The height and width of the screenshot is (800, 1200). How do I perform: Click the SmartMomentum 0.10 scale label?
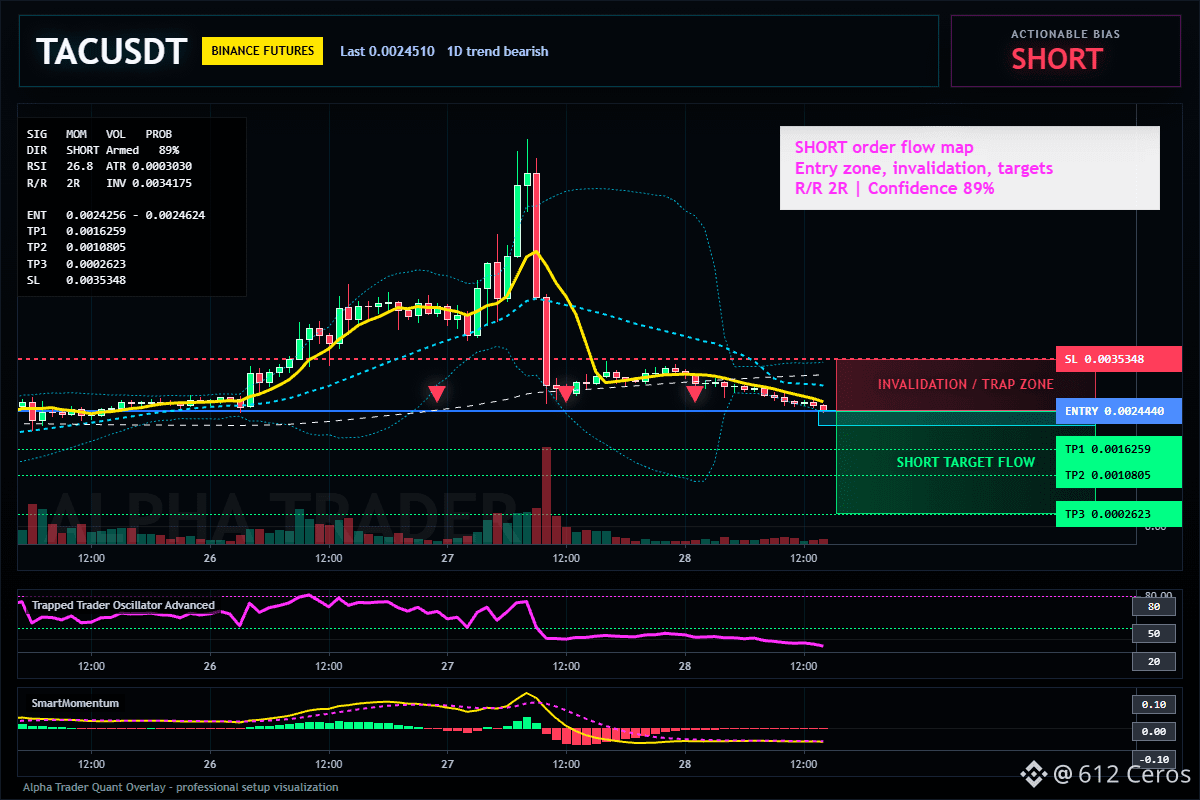[1153, 704]
